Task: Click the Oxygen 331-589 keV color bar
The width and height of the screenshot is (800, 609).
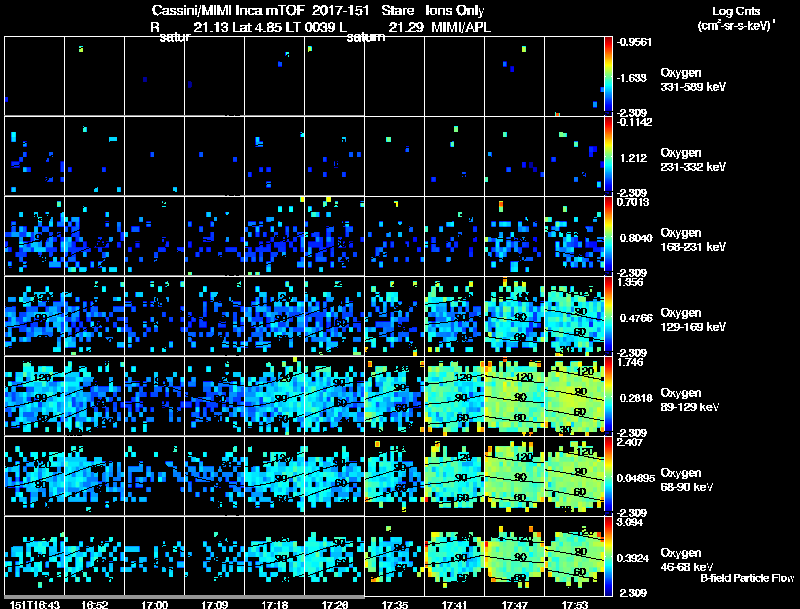Action: [608, 76]
